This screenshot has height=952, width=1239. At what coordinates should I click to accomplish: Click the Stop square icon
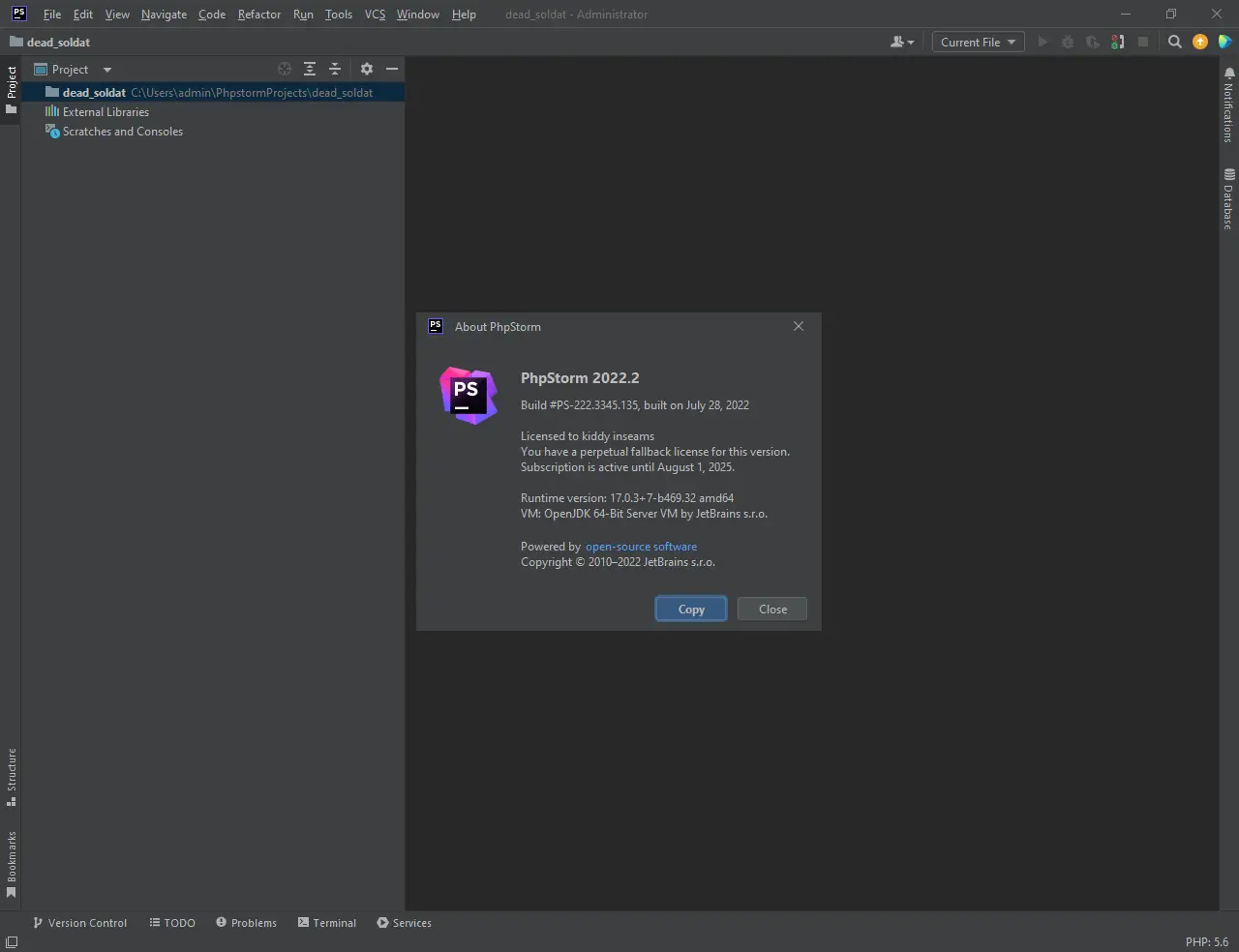[x=1143, y=43]
